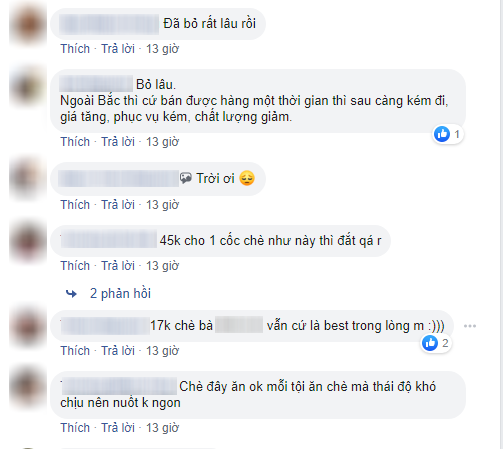
Task: Like the 'Bỏ lâu' comment via Thích
Action: [x=75, y=142]
